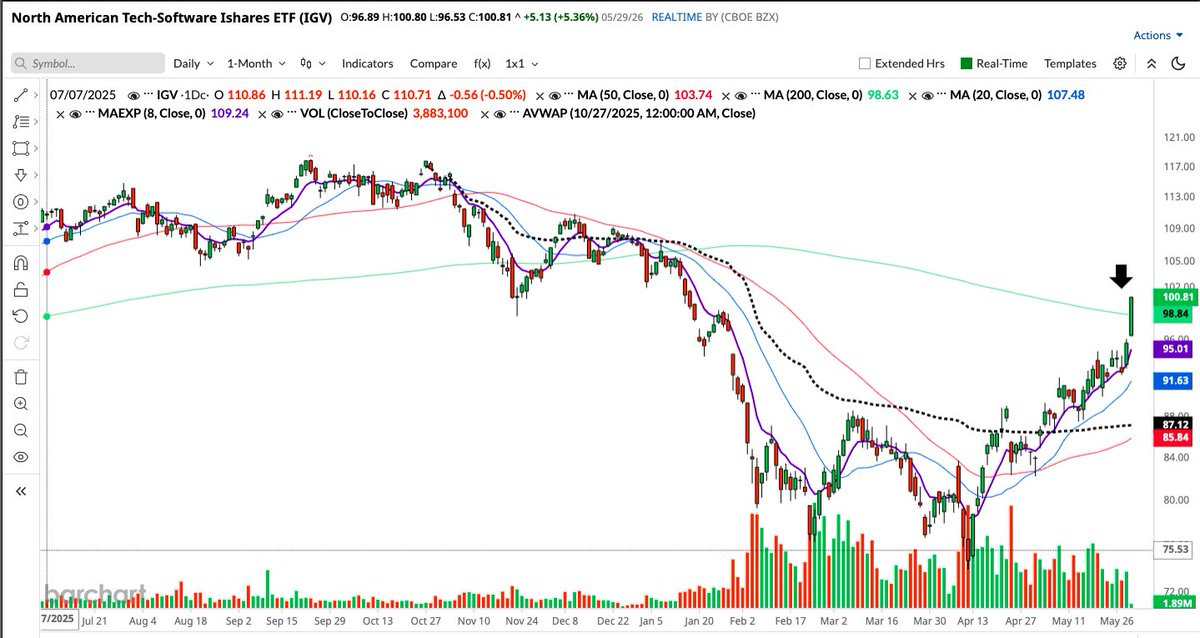This screenshot has width=1200, height=638.
Task: Hide the MA (50, Close, 0) line
Action: tap(556, 94)
